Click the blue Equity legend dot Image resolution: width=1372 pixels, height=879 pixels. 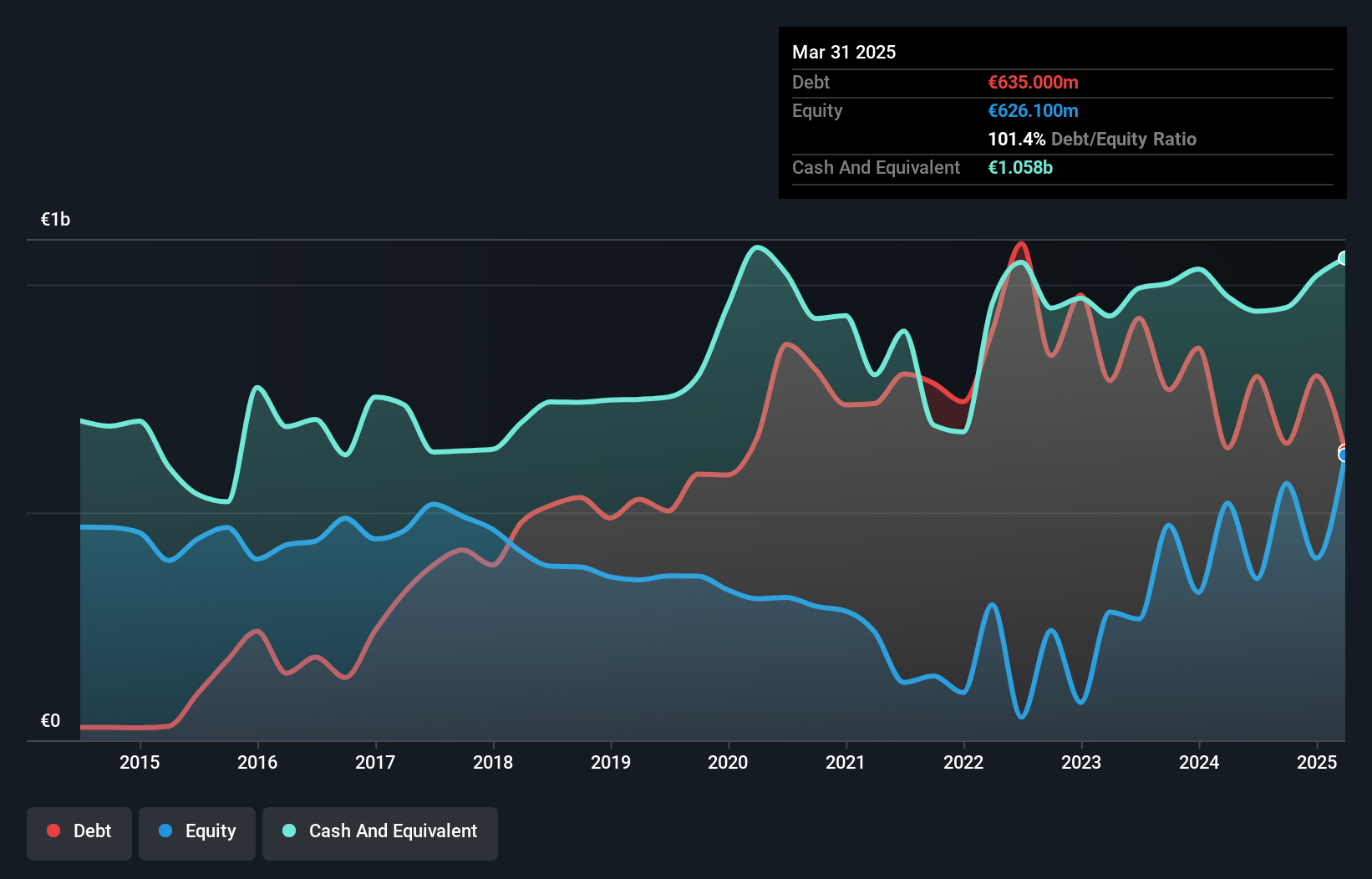165,831
